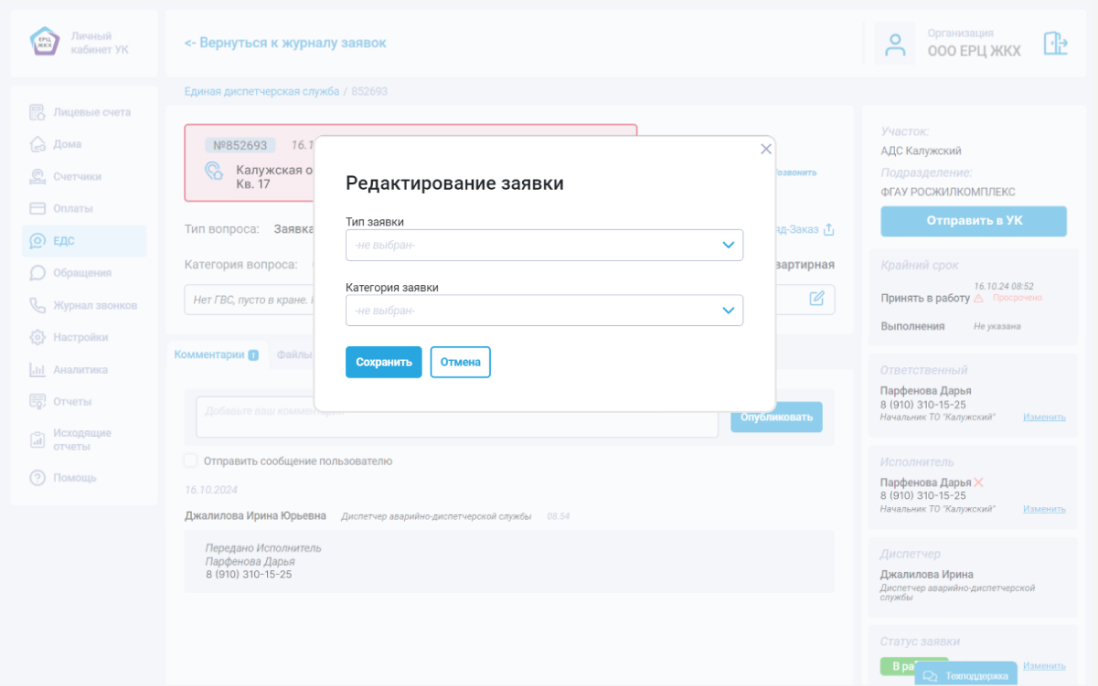Image resolution: width=1098 pixels, height=686 pixels.
Task: Open Журнал звонков from sidebar
Action: (x=94, y=305)
